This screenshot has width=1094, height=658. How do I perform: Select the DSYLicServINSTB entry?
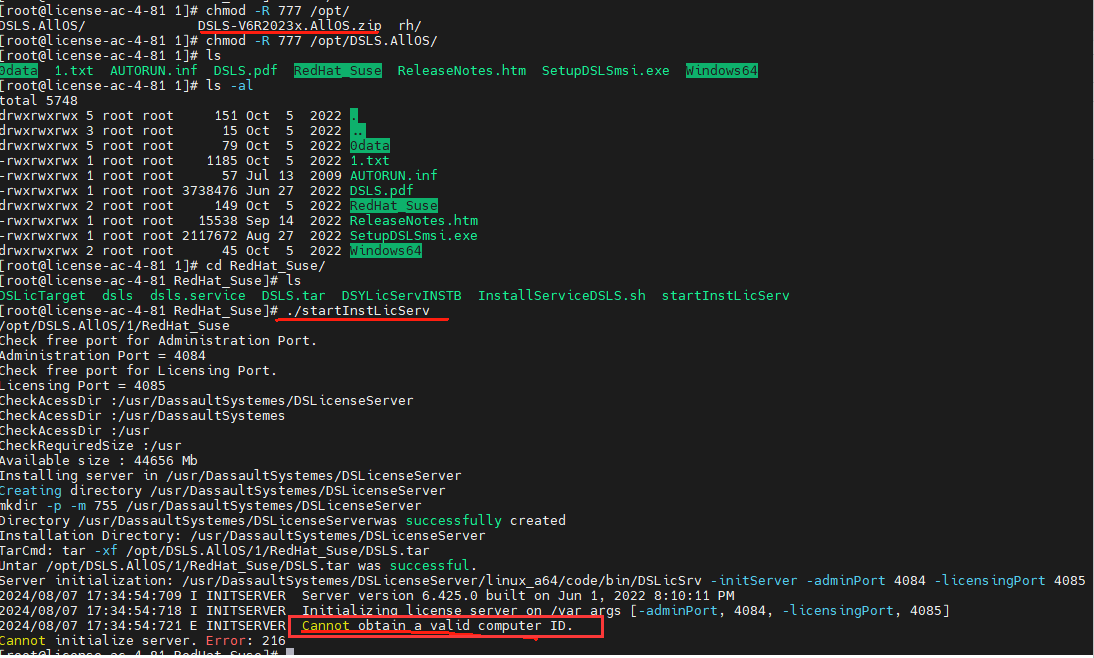(401, 295)
